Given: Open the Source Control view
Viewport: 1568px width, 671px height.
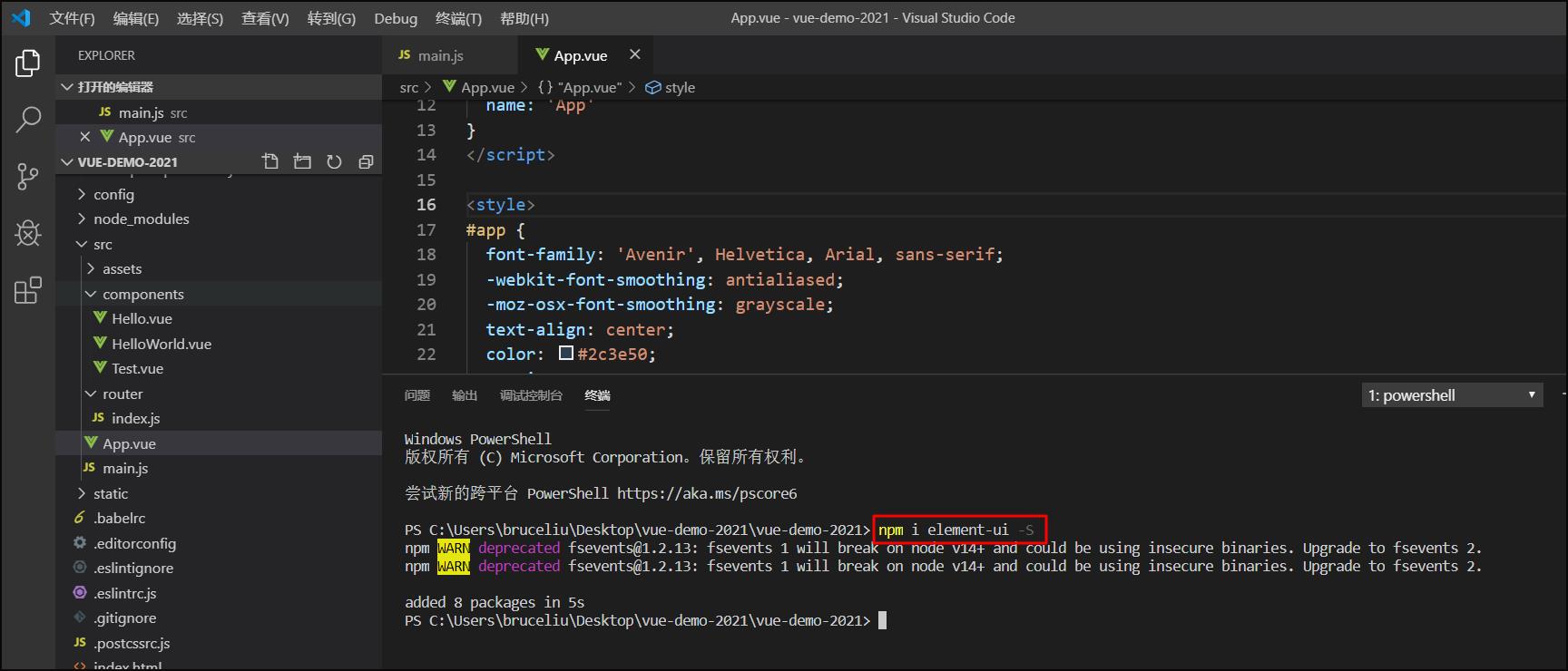Looking at the screenshot, I should (28, 177).
